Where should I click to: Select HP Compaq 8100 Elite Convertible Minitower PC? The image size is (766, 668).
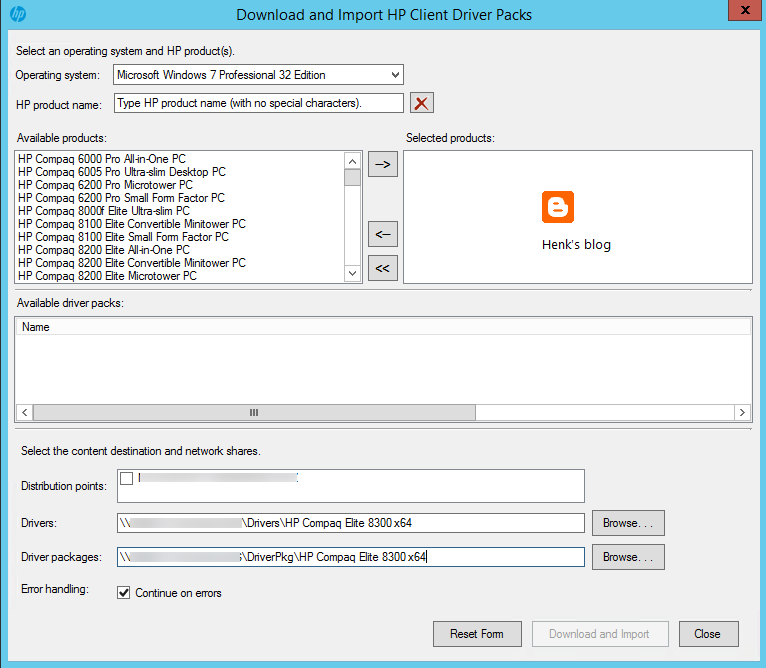(132, 224)
